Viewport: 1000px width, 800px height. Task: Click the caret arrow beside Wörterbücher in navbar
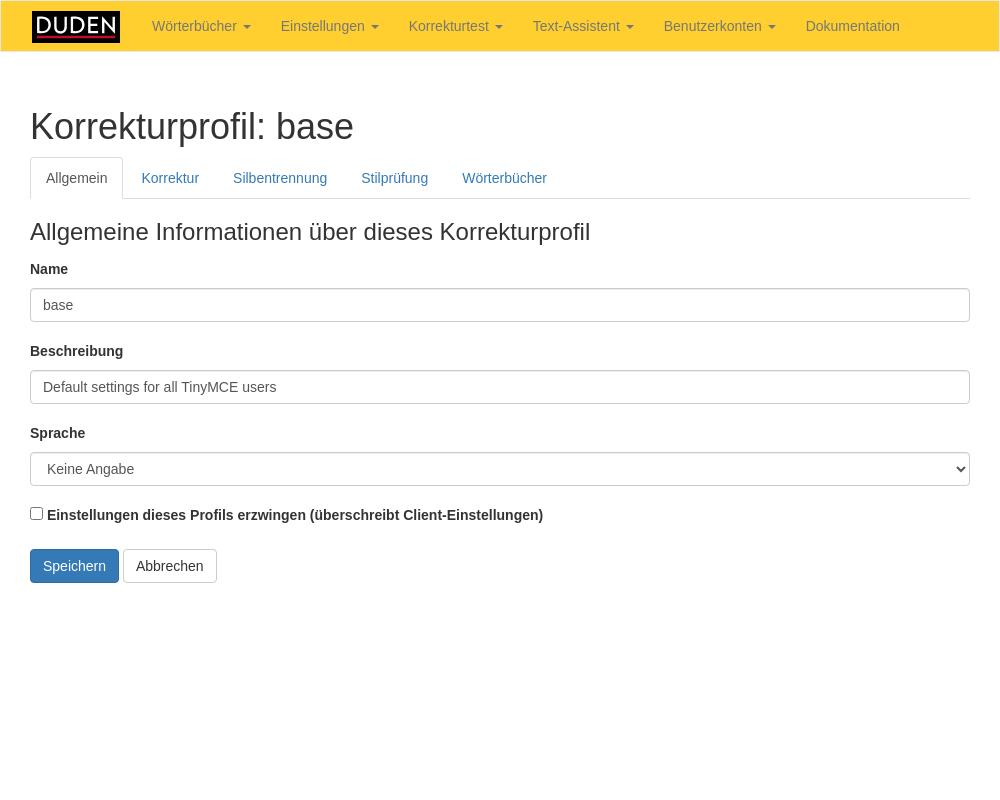247,27
